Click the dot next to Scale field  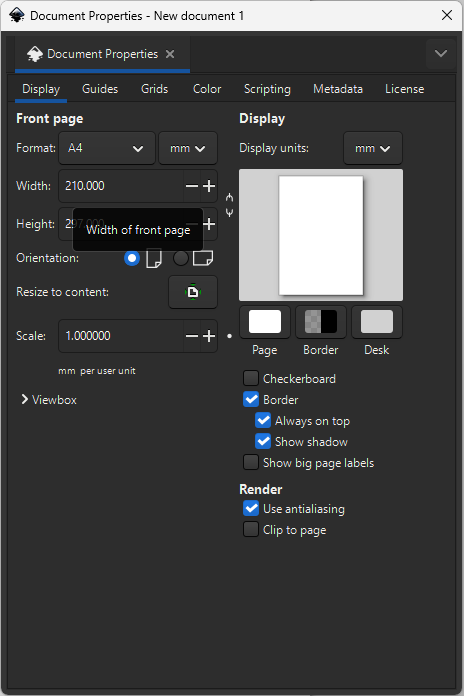coord(229,336)
